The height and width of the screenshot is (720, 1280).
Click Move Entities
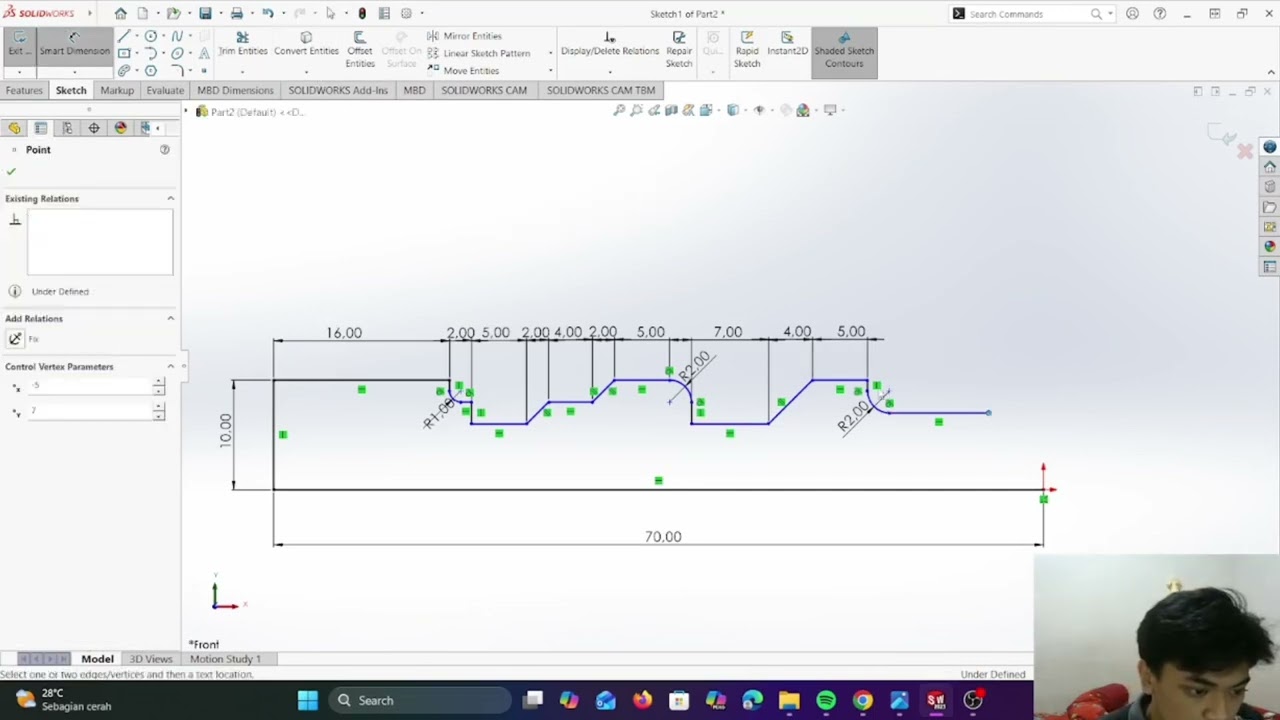pyautogui.click(x=463, y=71)
